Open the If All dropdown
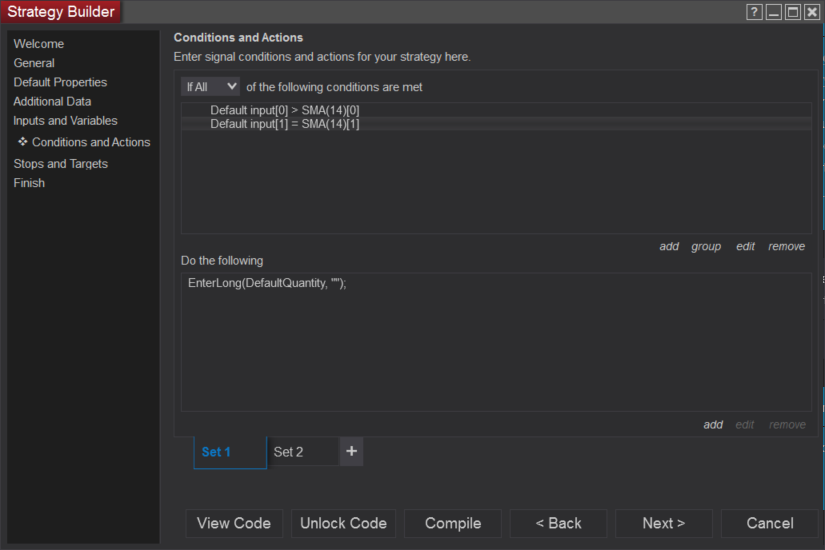825x550 pixels. [210, 87]
